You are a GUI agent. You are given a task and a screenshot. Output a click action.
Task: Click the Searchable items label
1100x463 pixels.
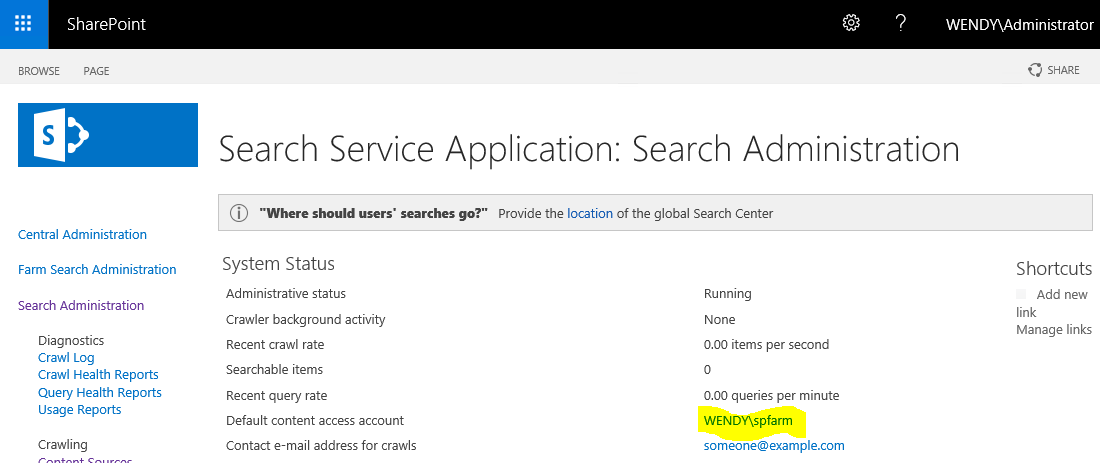(274, 369)
